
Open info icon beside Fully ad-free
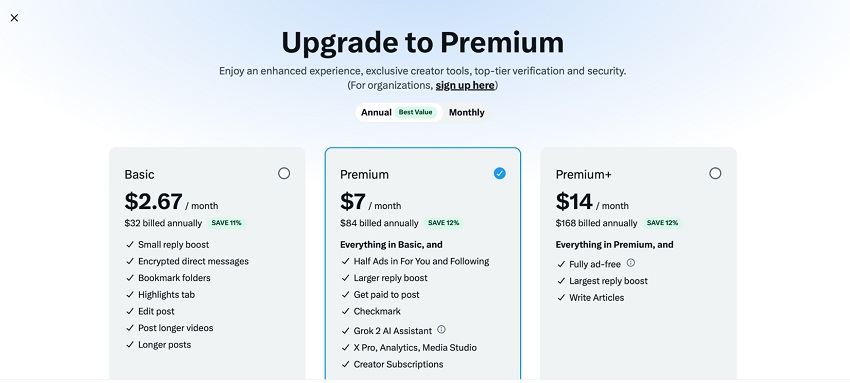pos(630,263)
